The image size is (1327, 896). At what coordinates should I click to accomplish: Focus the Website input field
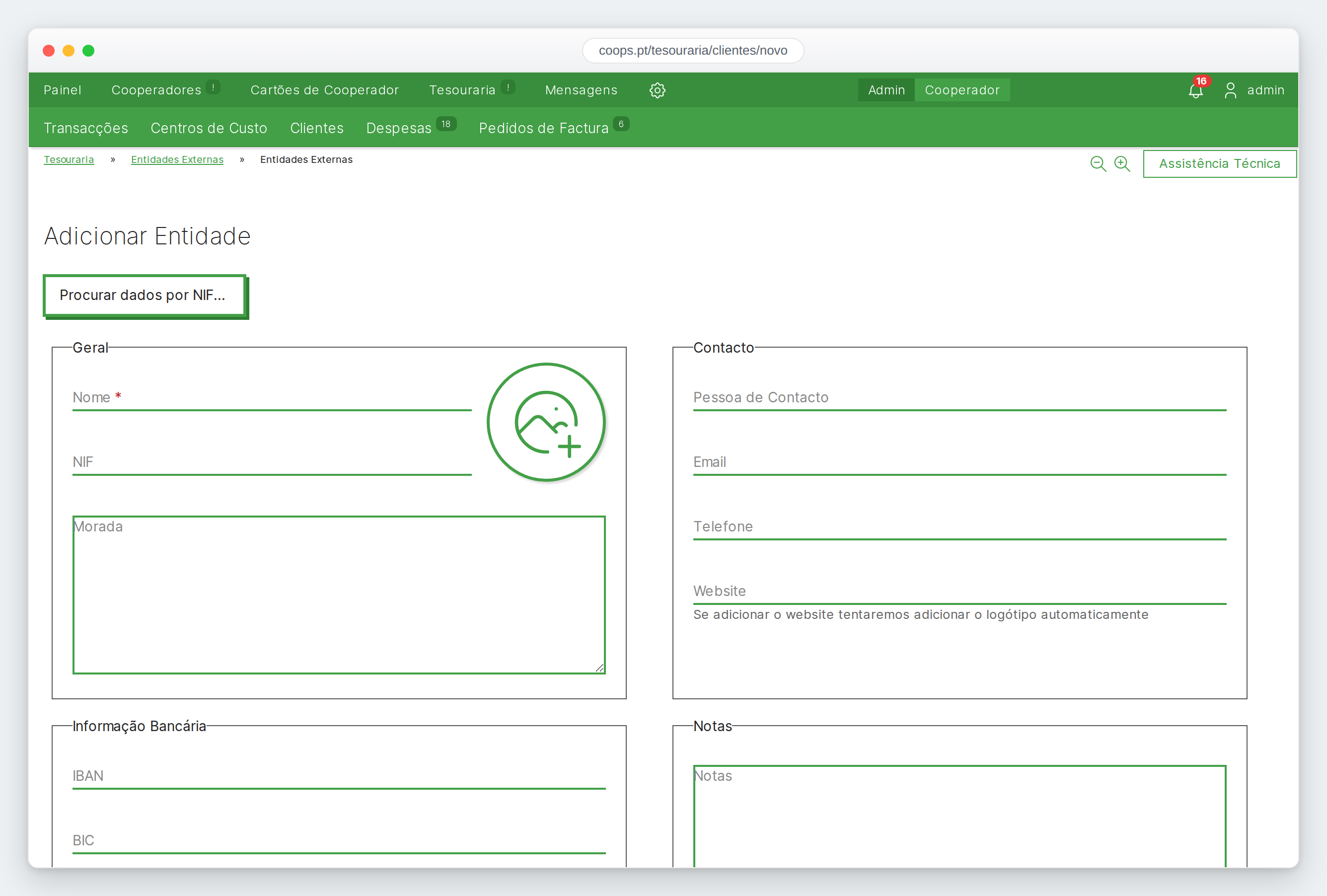tap(959, 591)
